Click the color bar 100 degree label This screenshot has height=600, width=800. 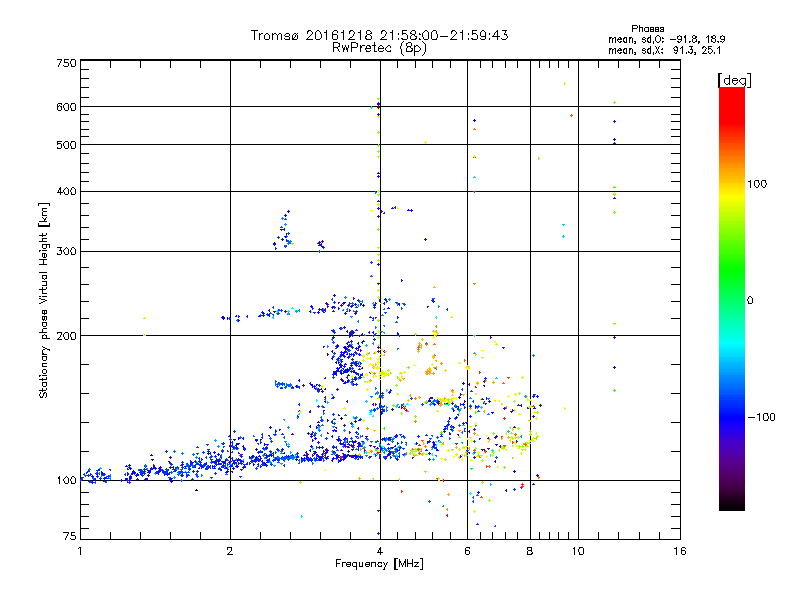757,184
